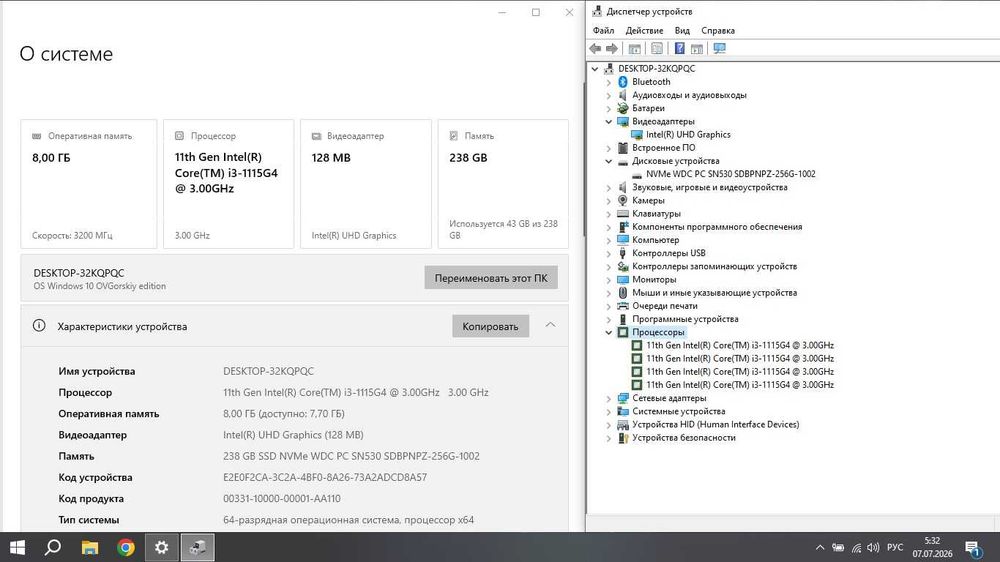Click the volume speaker tray icon

pyautogui.click(x=873, y=548)
